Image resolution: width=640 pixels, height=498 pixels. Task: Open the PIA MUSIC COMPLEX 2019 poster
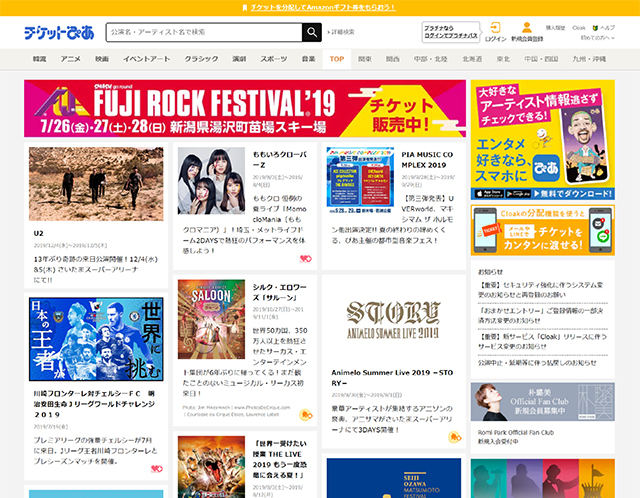point(360,181)
